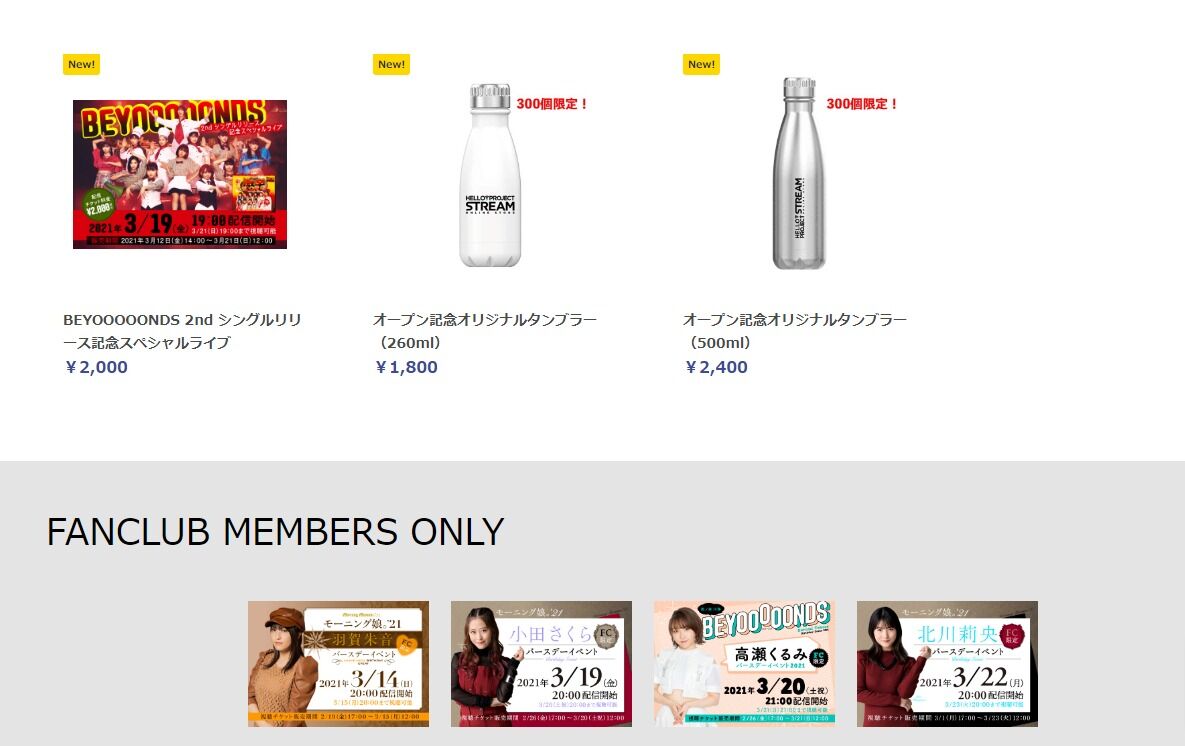Open 小田さくら 3/19 birthday event banner

click(541, 664)
